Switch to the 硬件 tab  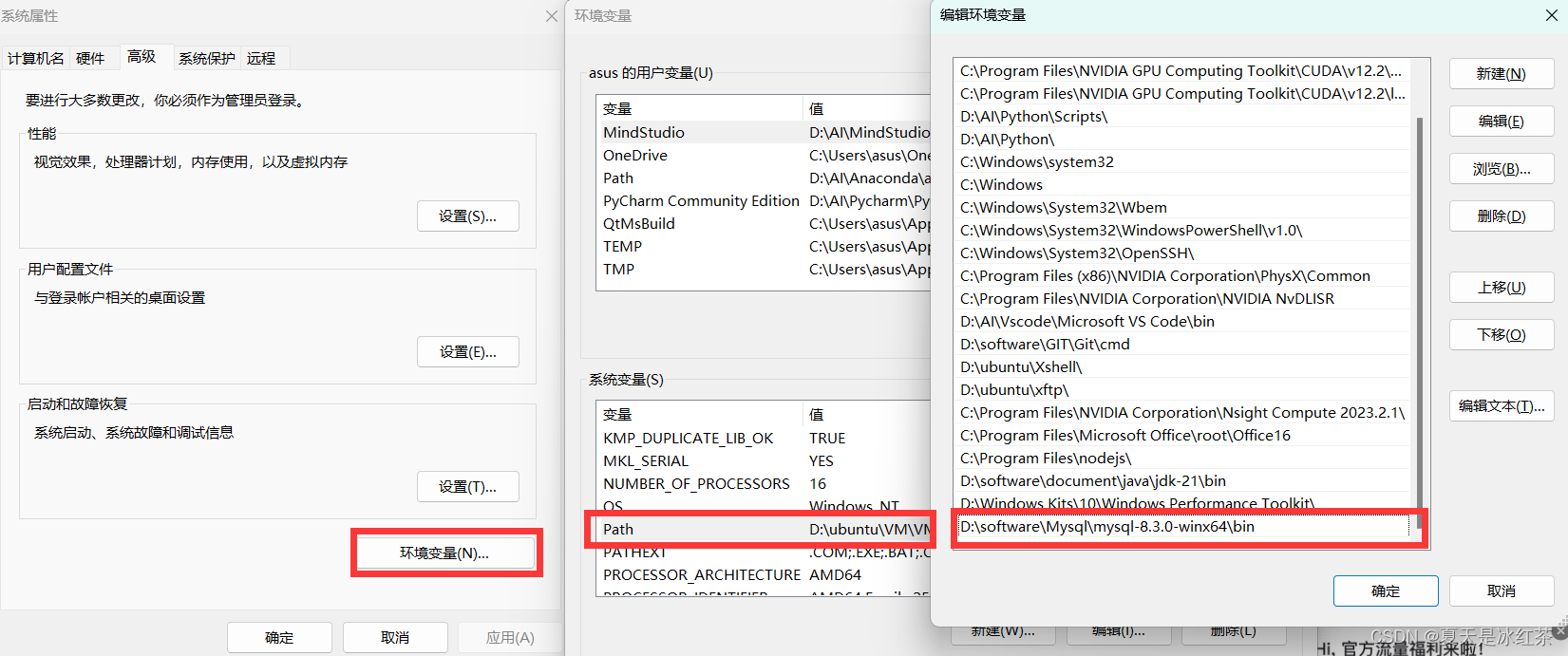tap(90, 58)
